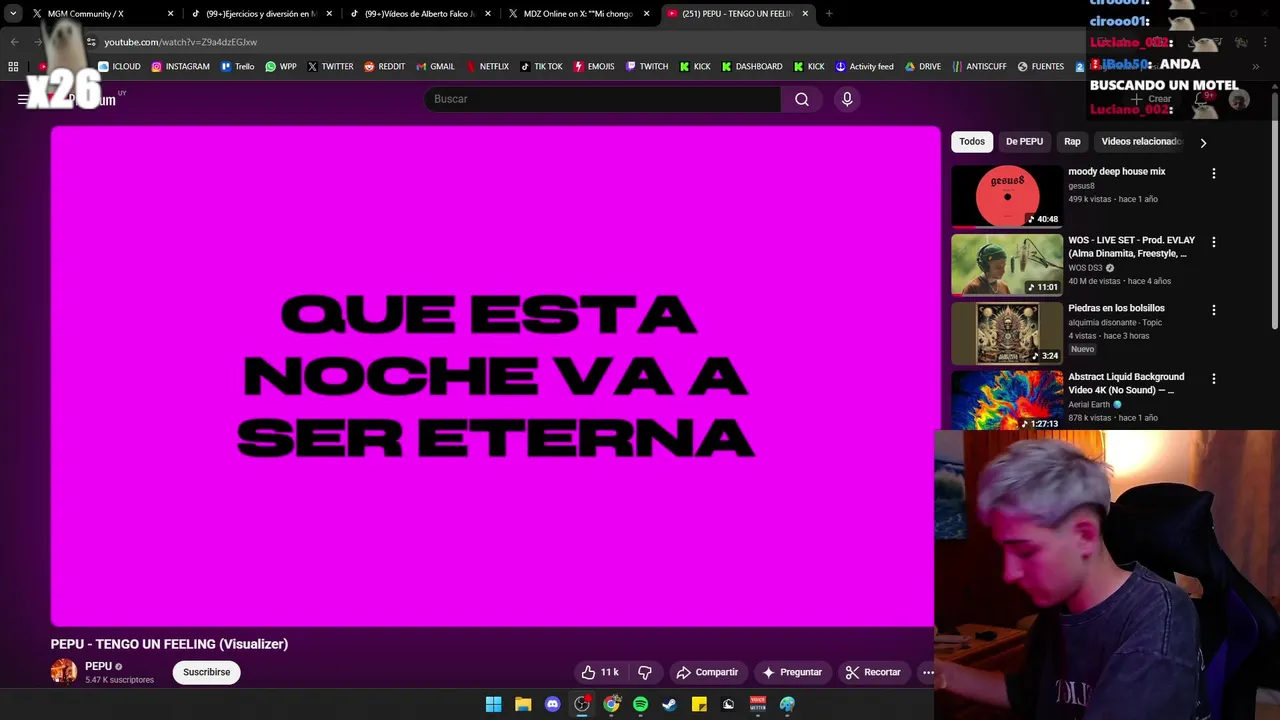Select the Videos relacionados chip
This screenshot has height=720, width=1280.
(1141, 142)
